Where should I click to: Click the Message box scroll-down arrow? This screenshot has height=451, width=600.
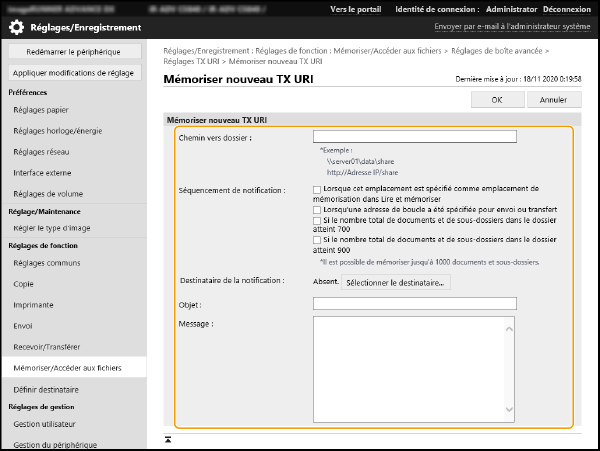click(x=509, y=410)
